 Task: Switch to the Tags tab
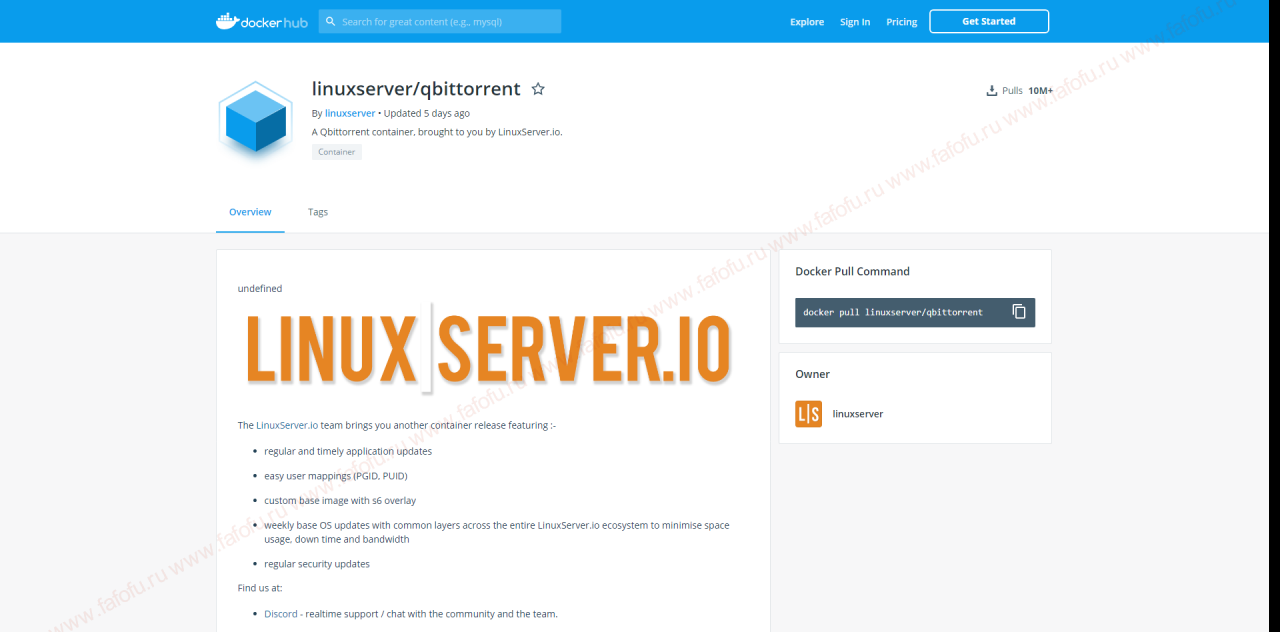coord(318,212)
